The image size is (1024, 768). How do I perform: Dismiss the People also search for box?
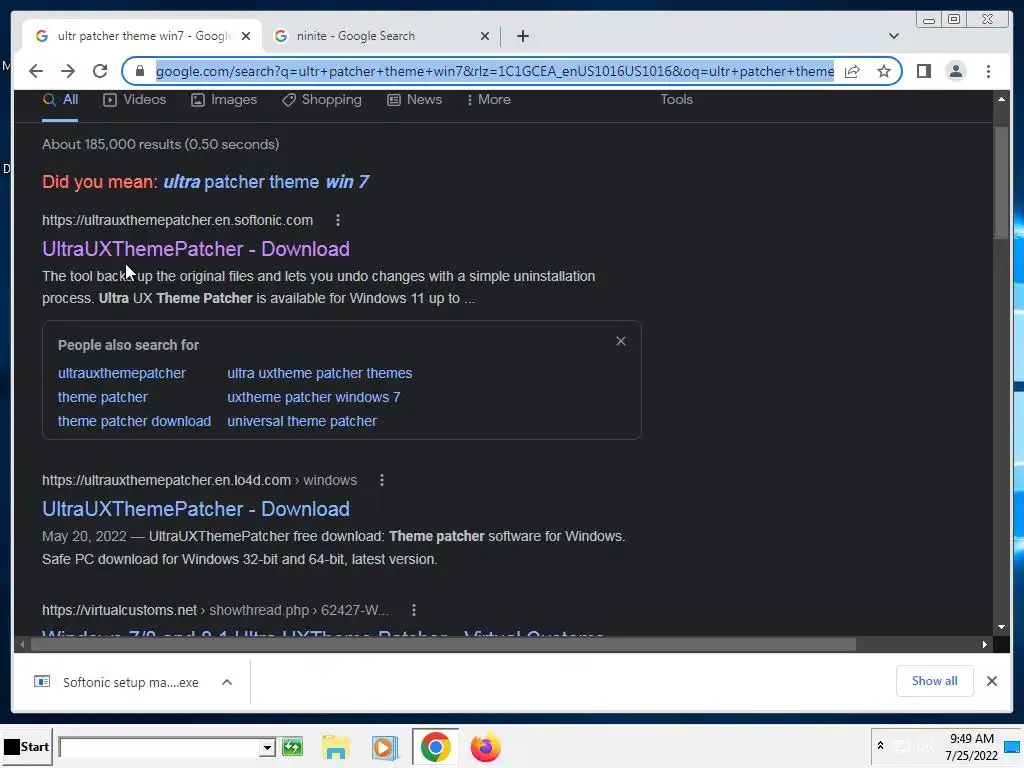(x=620, y=342)
